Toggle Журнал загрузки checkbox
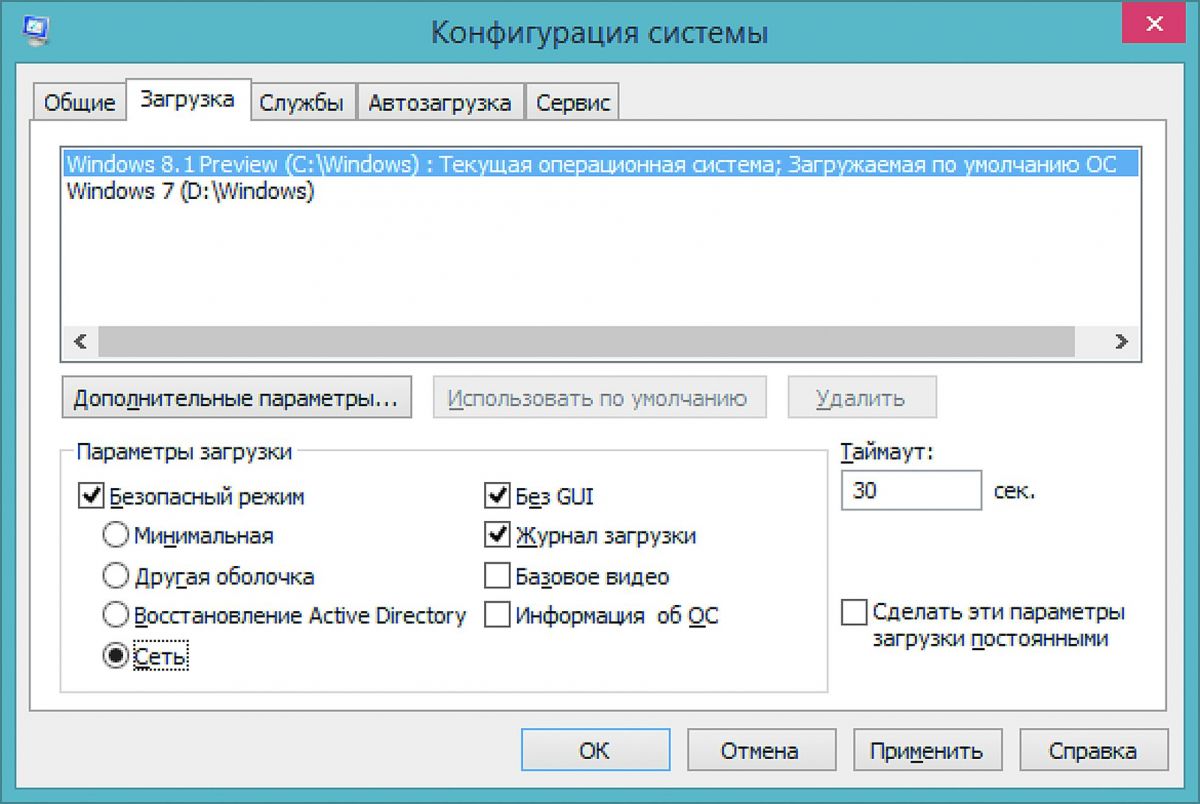This screenshot has width=1200, height=804. tap(497, 536)
